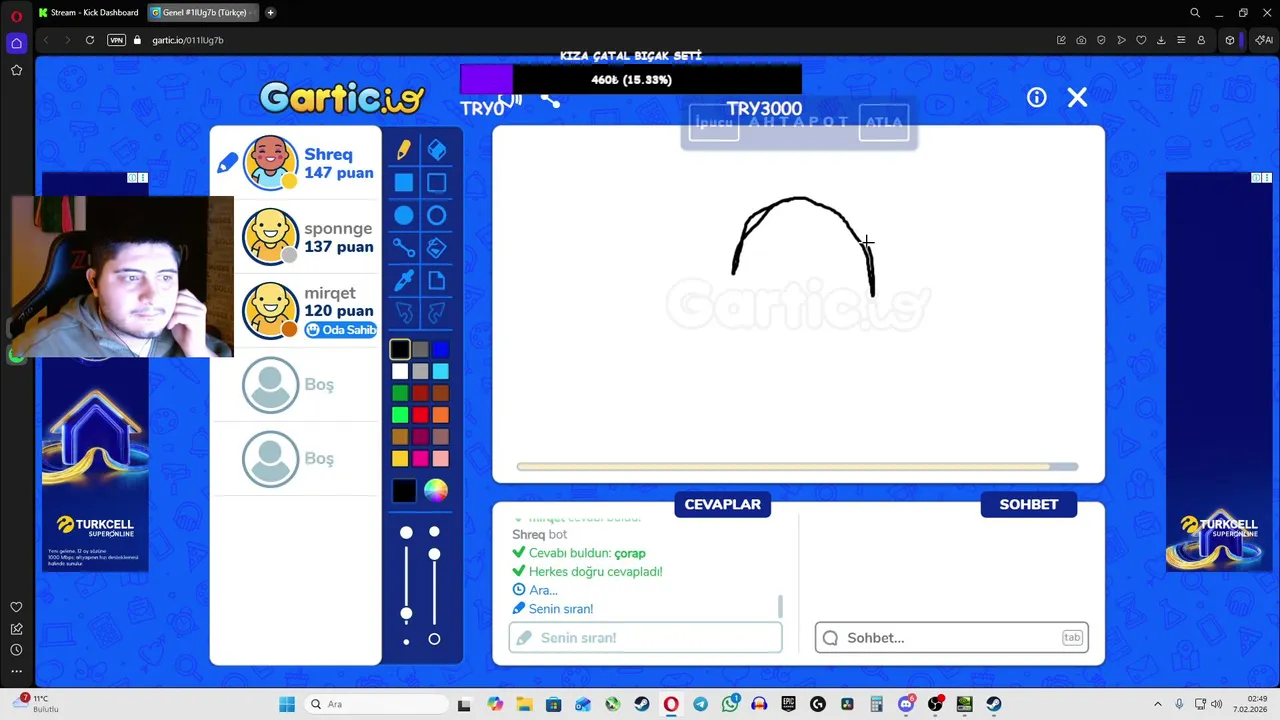
Task: Select the filled circle tool
Action: 403,216
